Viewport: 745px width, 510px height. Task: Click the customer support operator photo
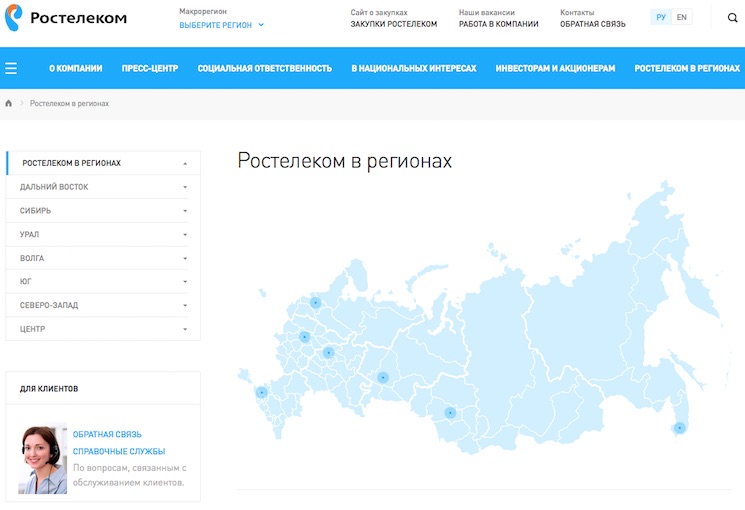pyautogui.click(x=42, y=459)
